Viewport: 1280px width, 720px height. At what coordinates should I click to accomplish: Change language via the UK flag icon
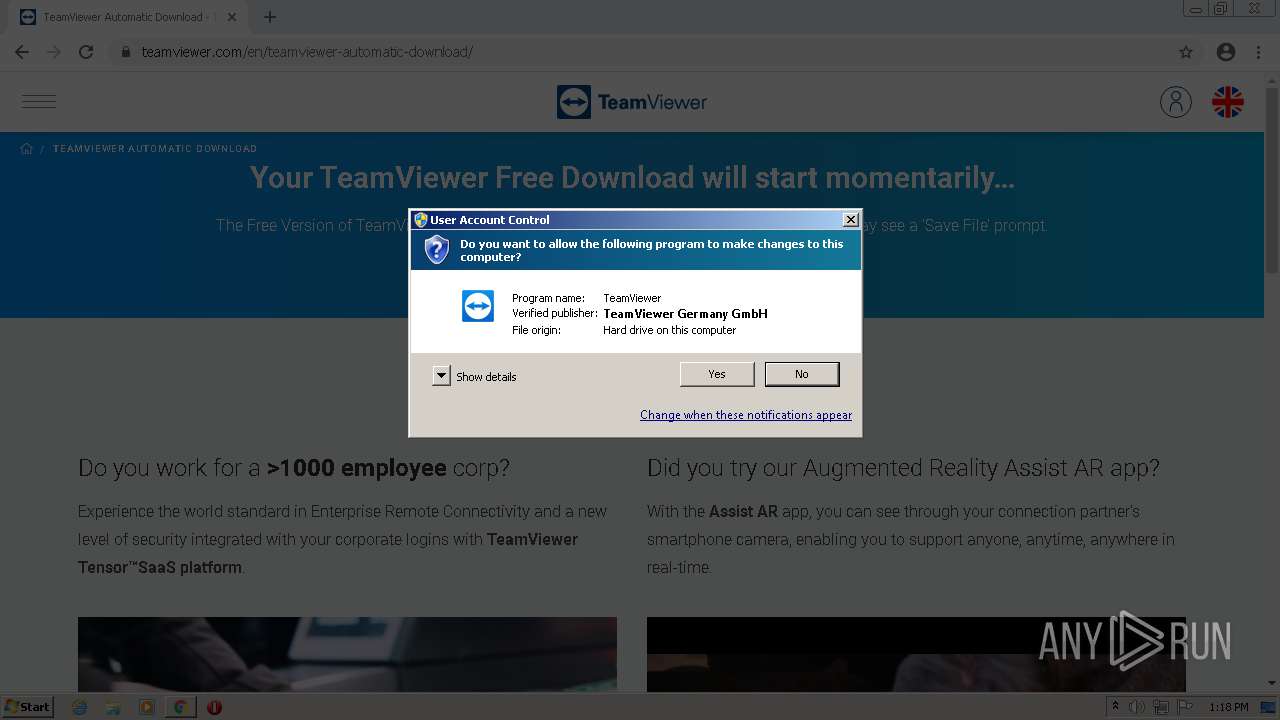(1228, 102)
